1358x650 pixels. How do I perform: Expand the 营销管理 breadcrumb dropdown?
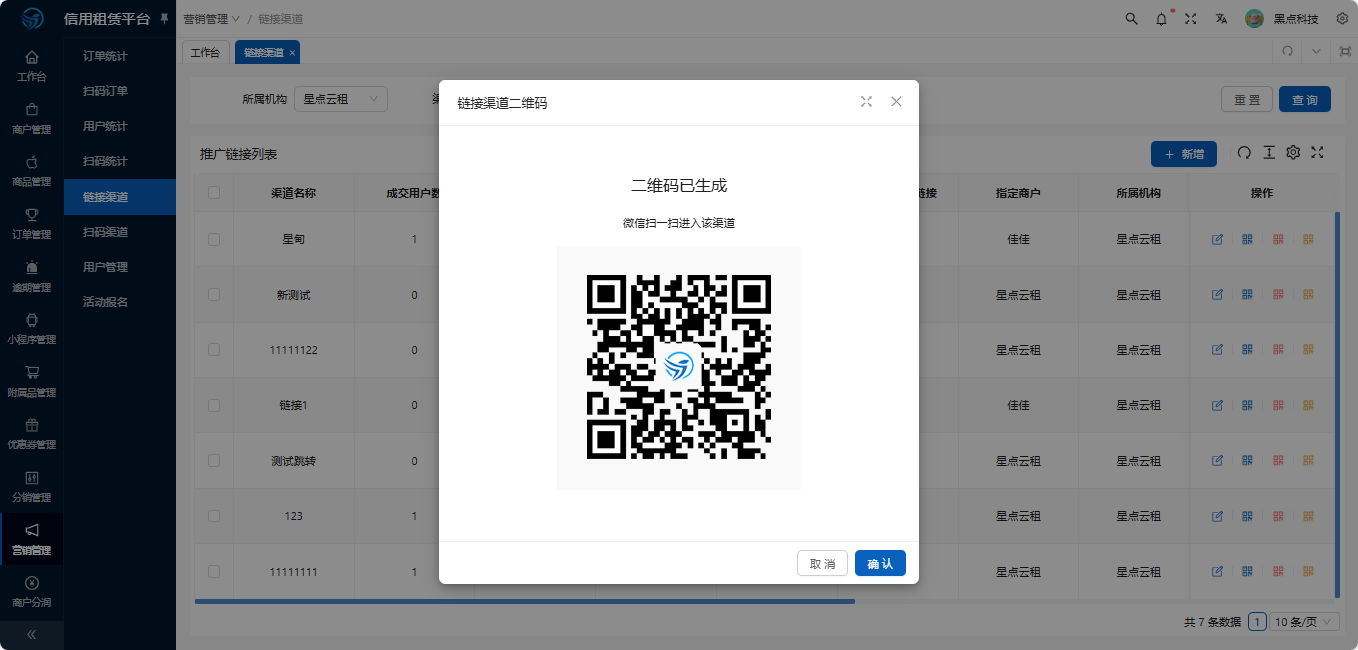point(212,19)
